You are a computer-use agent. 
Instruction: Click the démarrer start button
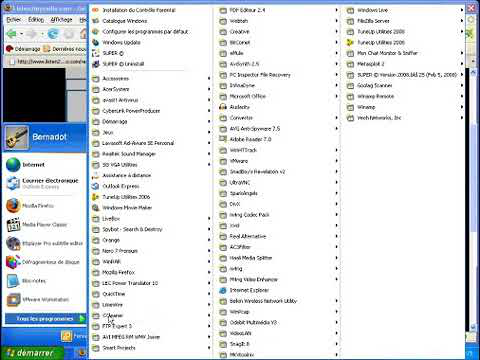31,353
